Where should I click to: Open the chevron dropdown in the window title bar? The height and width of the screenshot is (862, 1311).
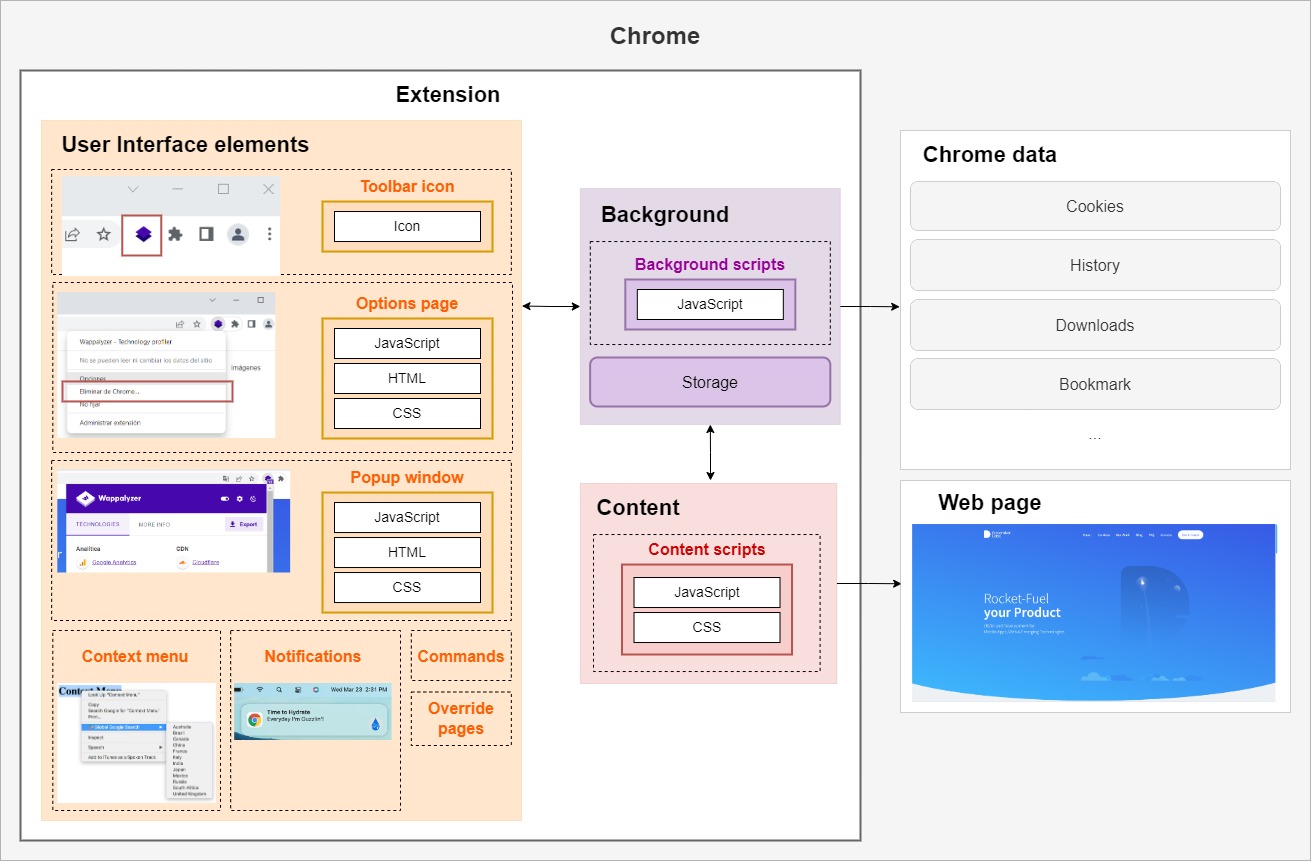pyautogui.click(x=133, y=189)
